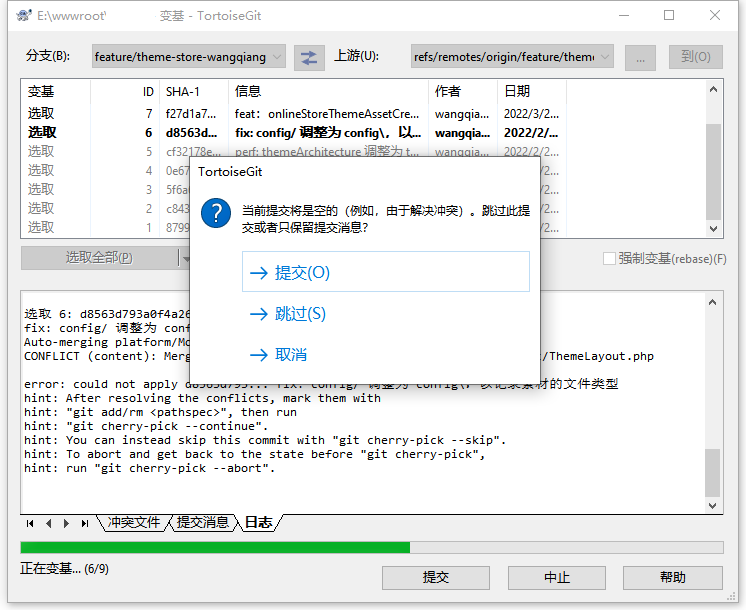
Task: Select commit row with ID 3
Action: (106, 189)
